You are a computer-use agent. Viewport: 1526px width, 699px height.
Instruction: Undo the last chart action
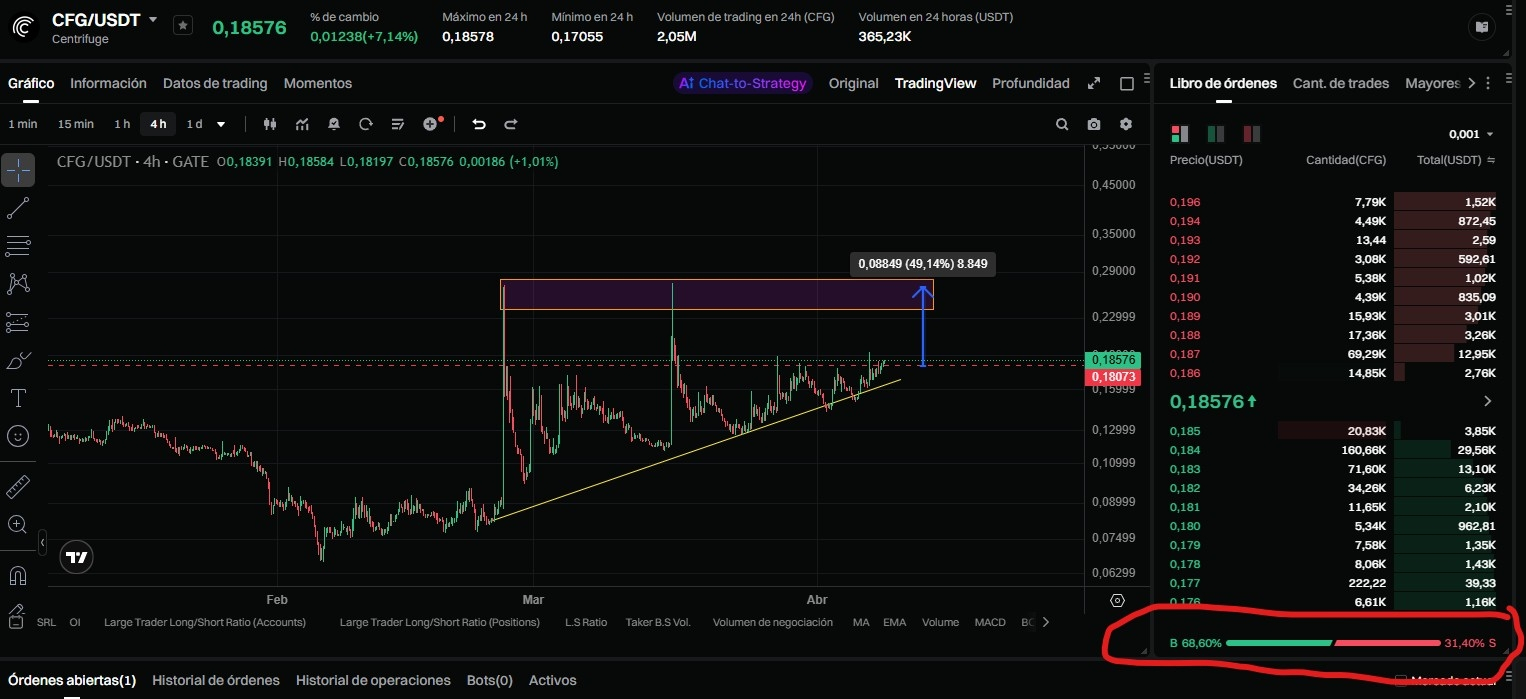tap(479, 124)
